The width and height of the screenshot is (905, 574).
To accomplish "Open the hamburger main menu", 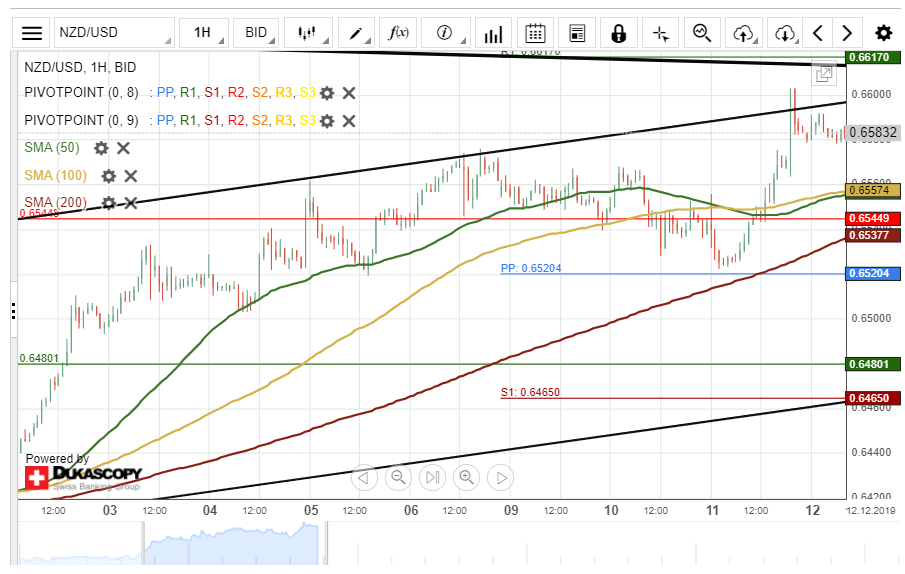I will (32, 33).
